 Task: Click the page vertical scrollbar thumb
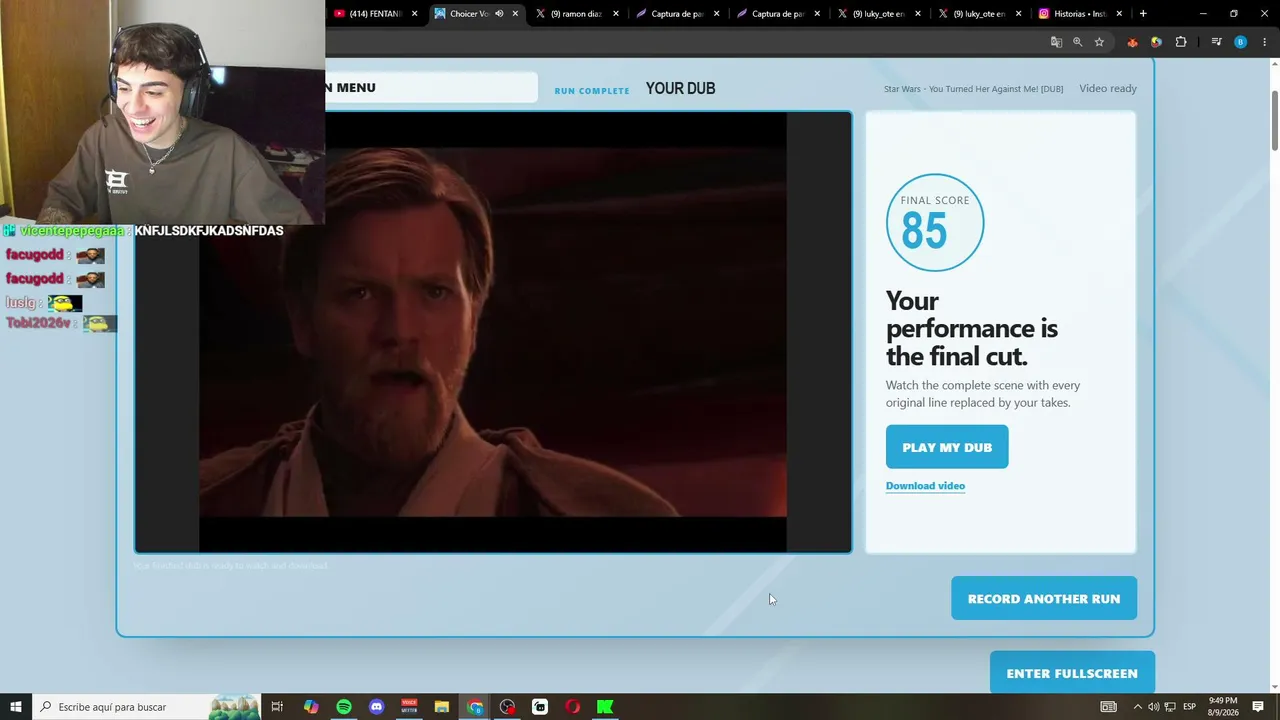coord(1274,121)
